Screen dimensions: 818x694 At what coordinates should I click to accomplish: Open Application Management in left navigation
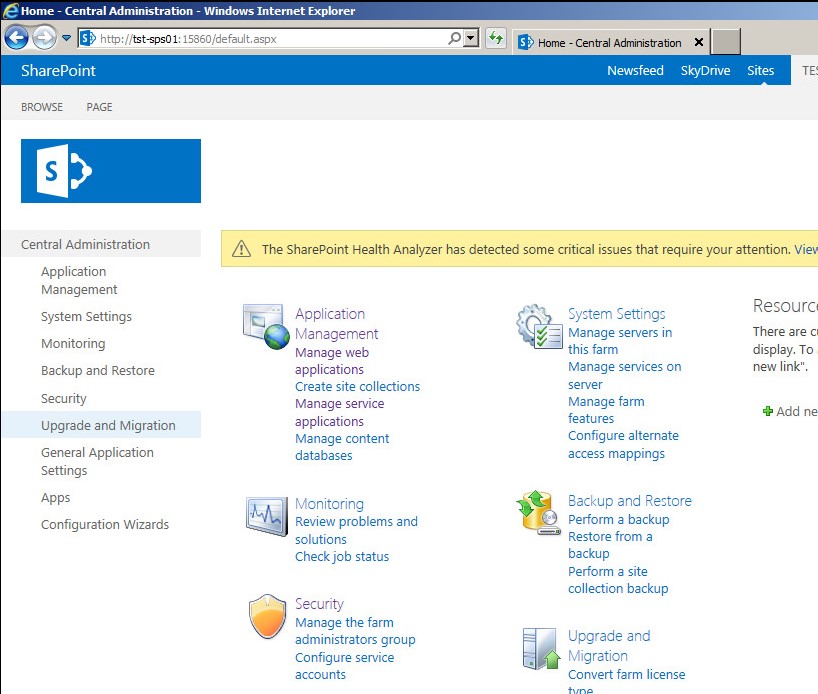[79, 281]
